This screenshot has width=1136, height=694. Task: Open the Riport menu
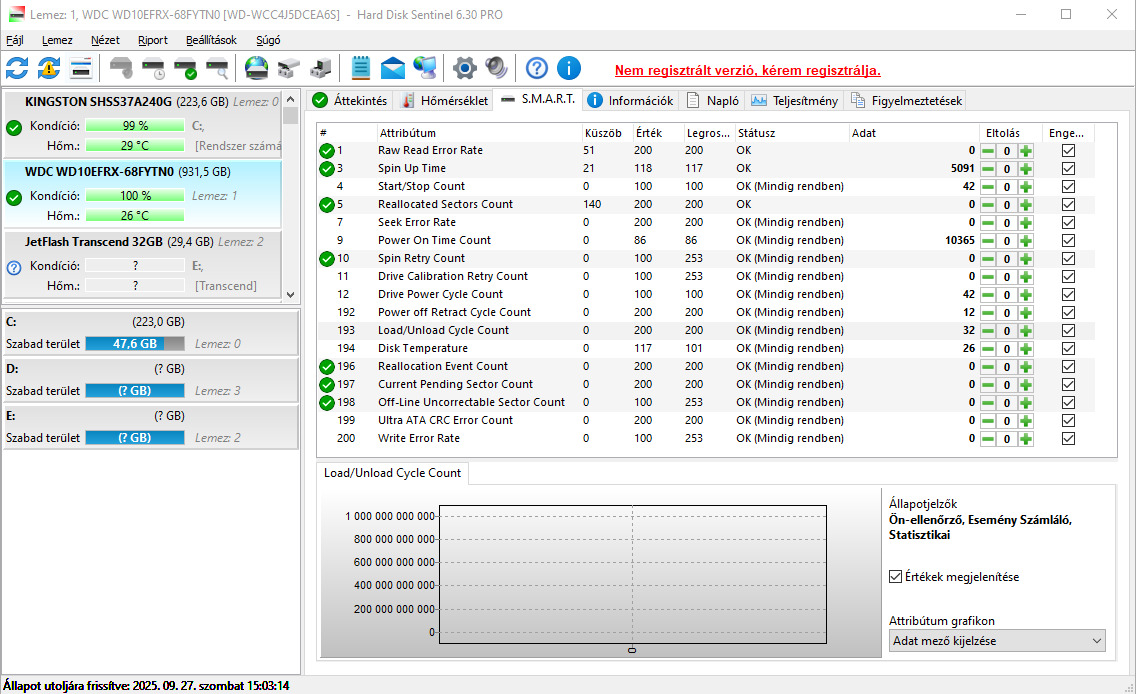(x=152, y=40)
